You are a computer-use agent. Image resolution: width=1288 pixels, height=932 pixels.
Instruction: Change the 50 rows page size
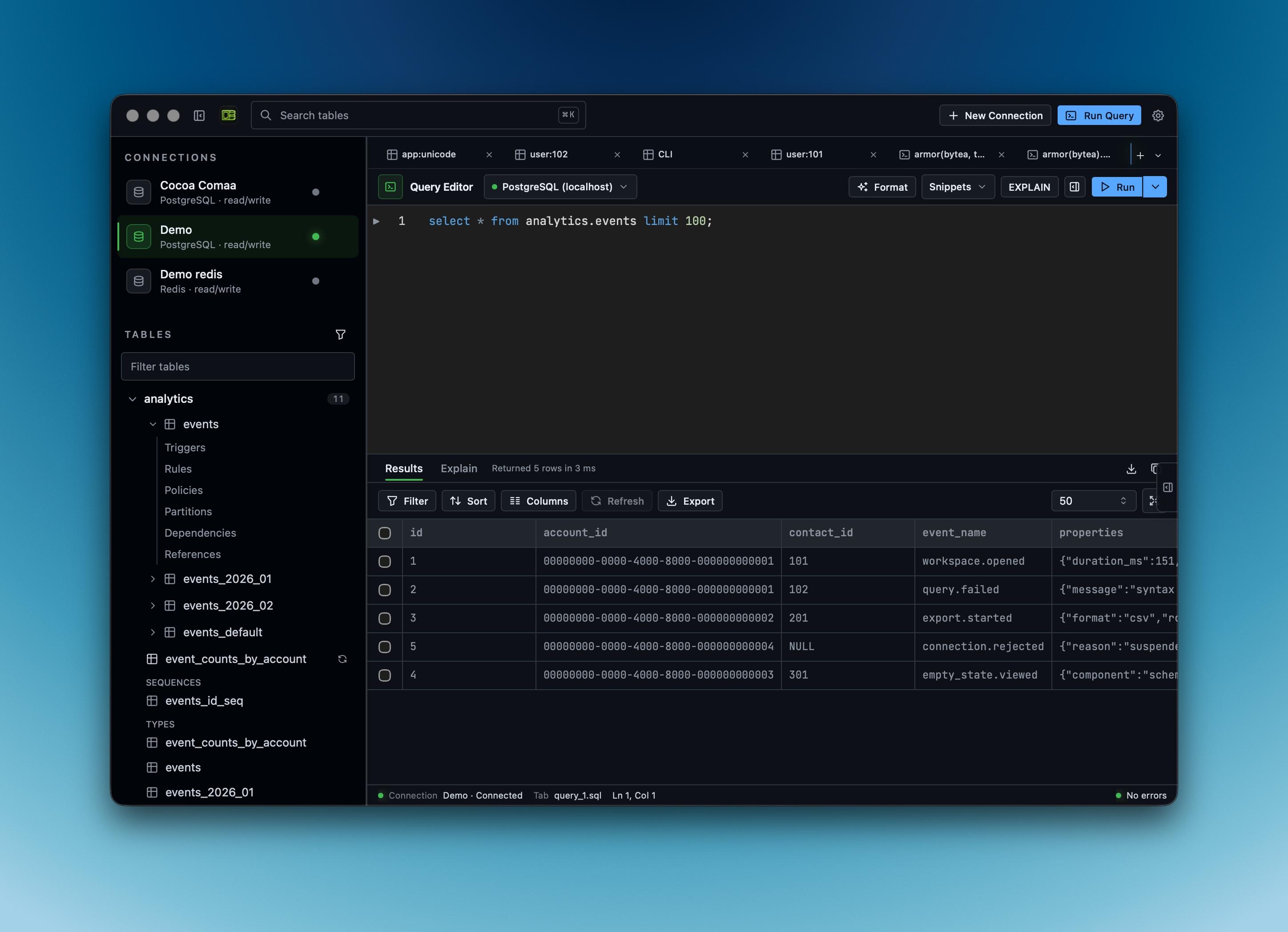click(x=1093, y=501)
